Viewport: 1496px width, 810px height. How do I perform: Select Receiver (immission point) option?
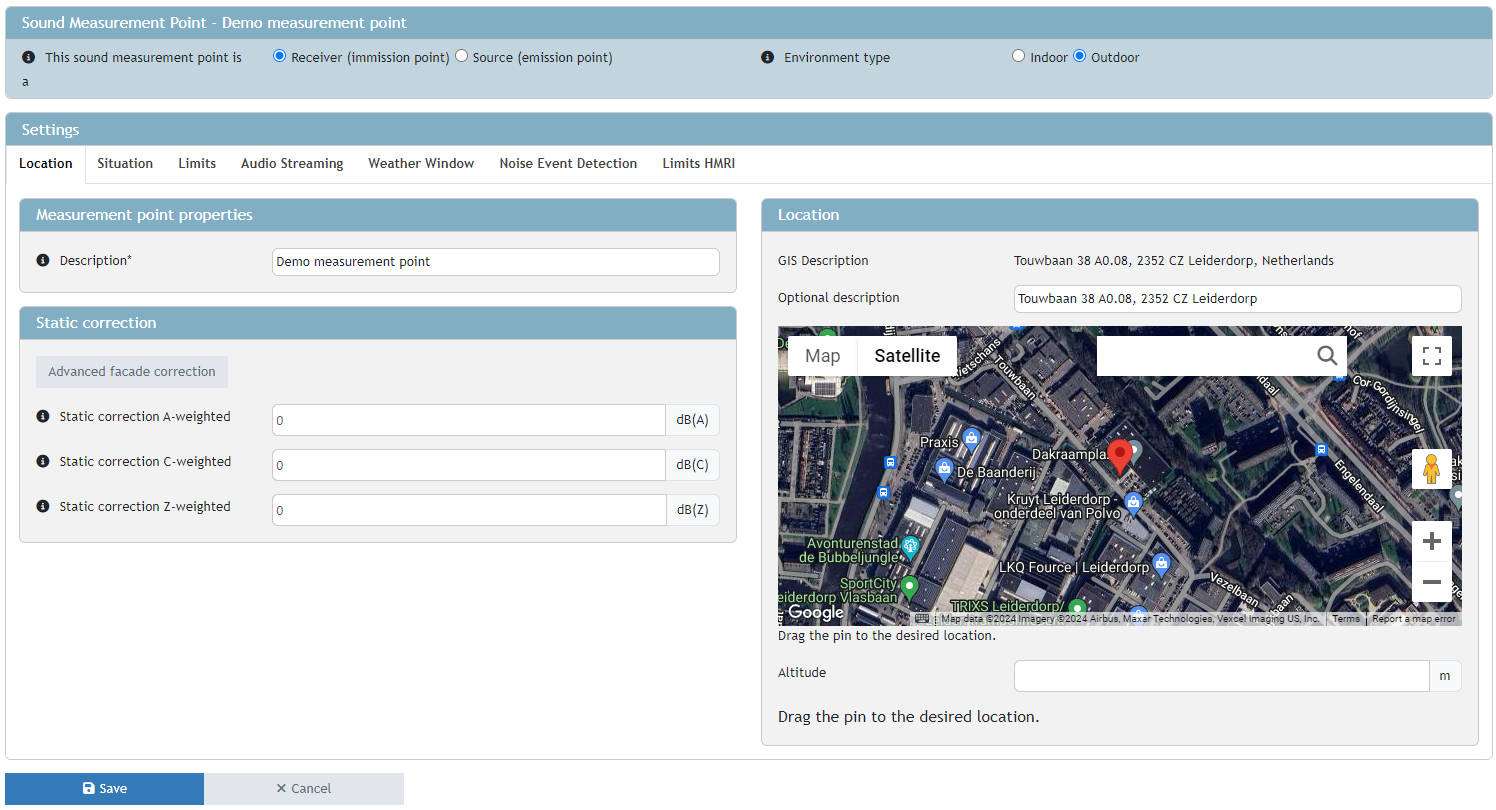point(280,57)
